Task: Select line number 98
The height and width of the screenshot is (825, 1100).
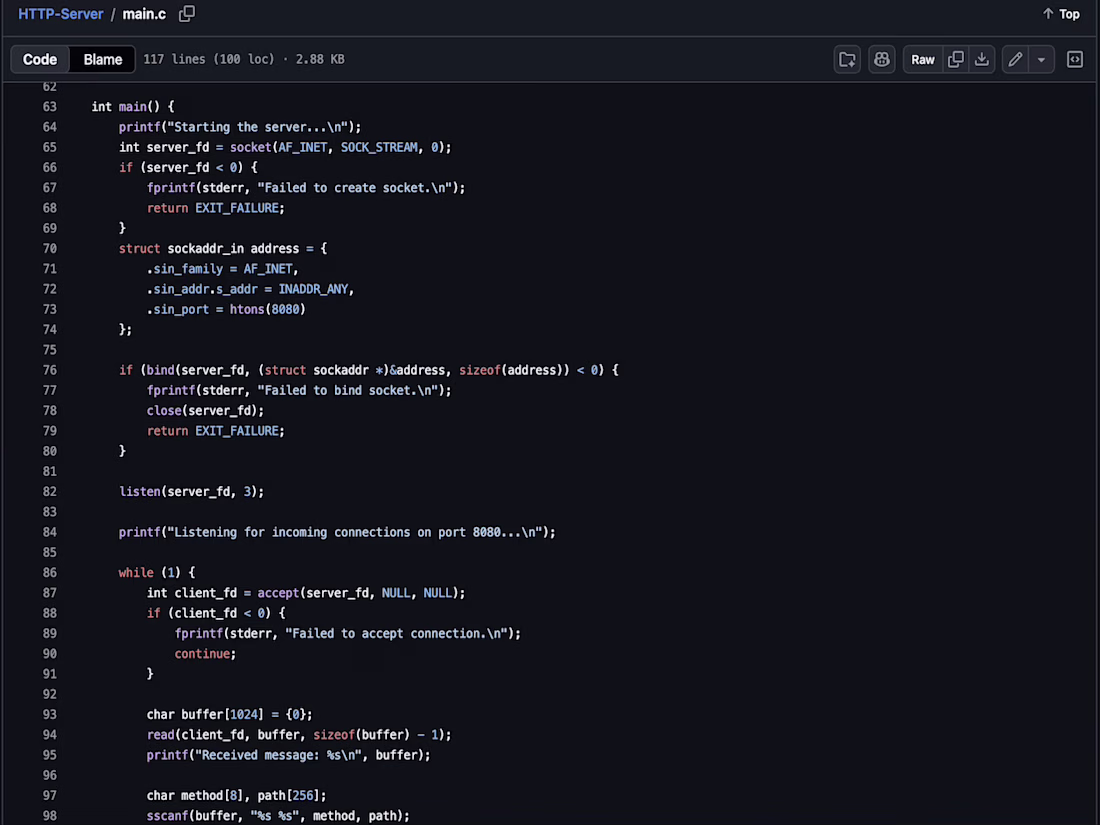Action: [x=49, y=816]
